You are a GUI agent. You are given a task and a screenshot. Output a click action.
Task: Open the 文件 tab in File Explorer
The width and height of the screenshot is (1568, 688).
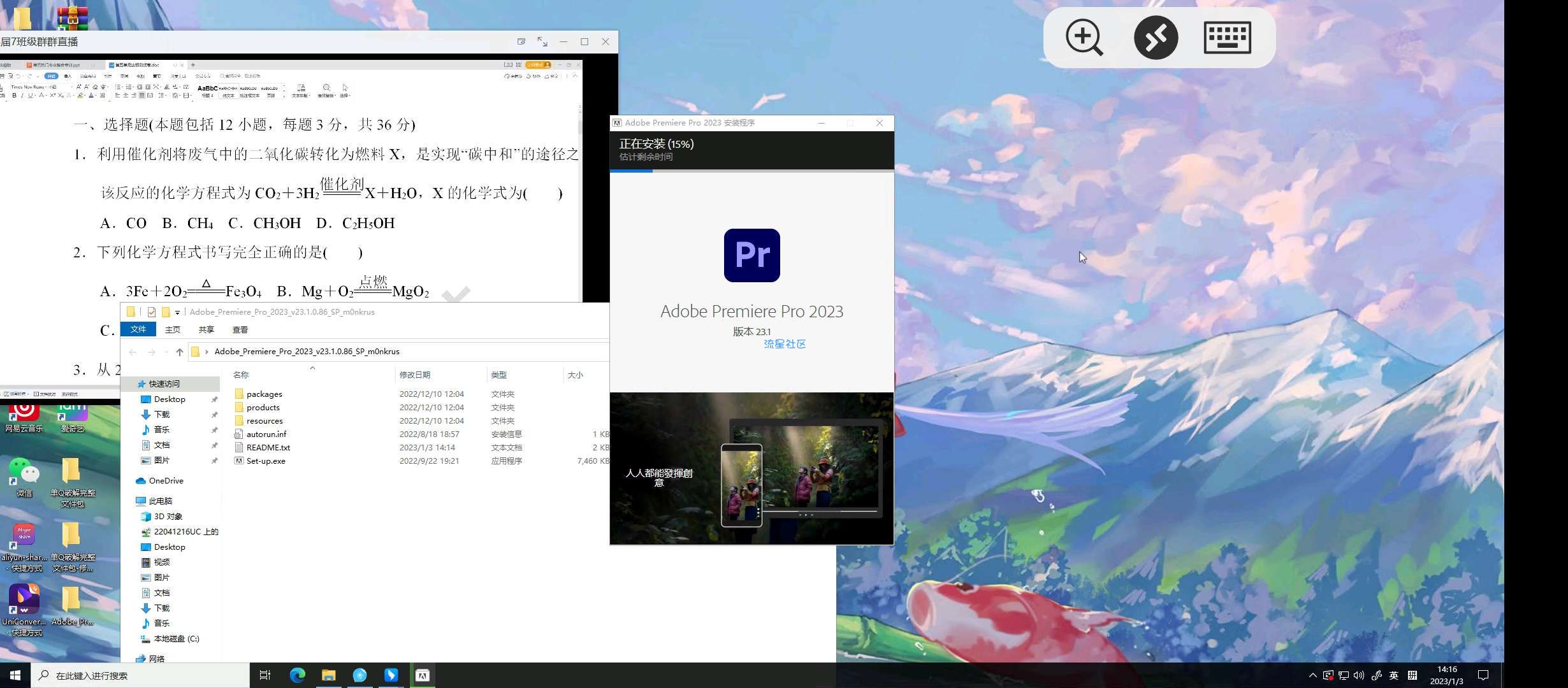click(138, 329)
